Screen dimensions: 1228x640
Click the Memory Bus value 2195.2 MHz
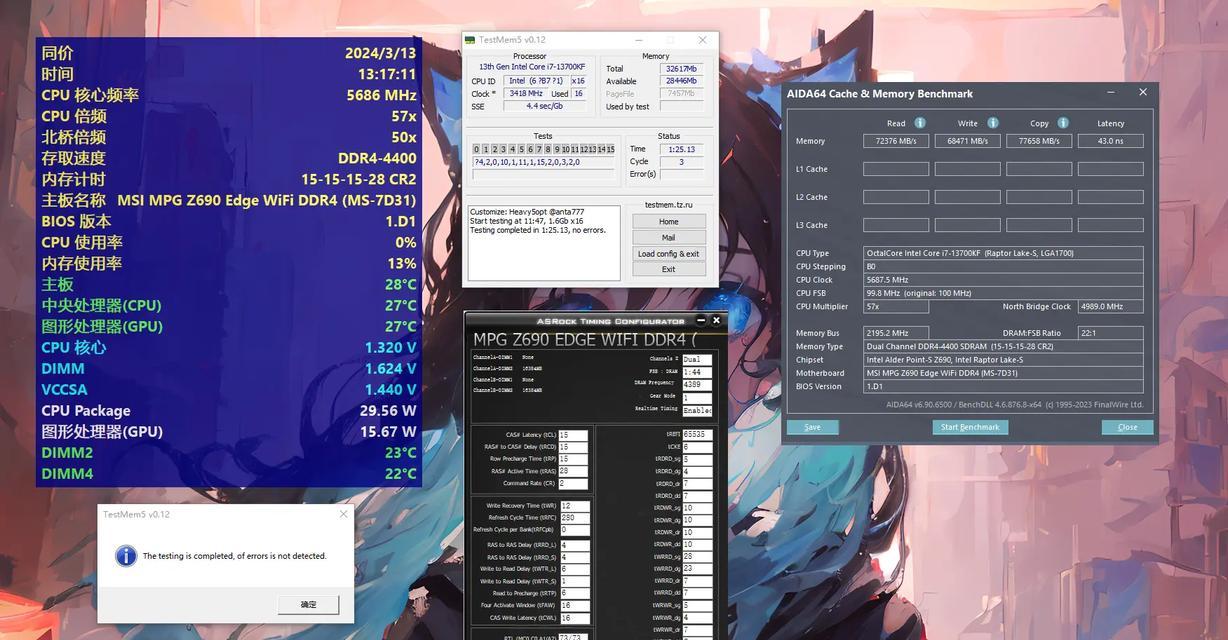[896, 333]
